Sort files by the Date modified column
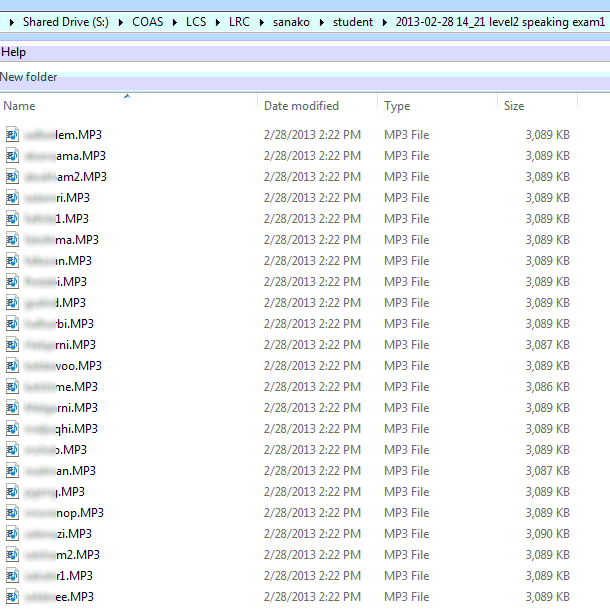610x615 pixels. pyautogui.click(x=301, y=106)
